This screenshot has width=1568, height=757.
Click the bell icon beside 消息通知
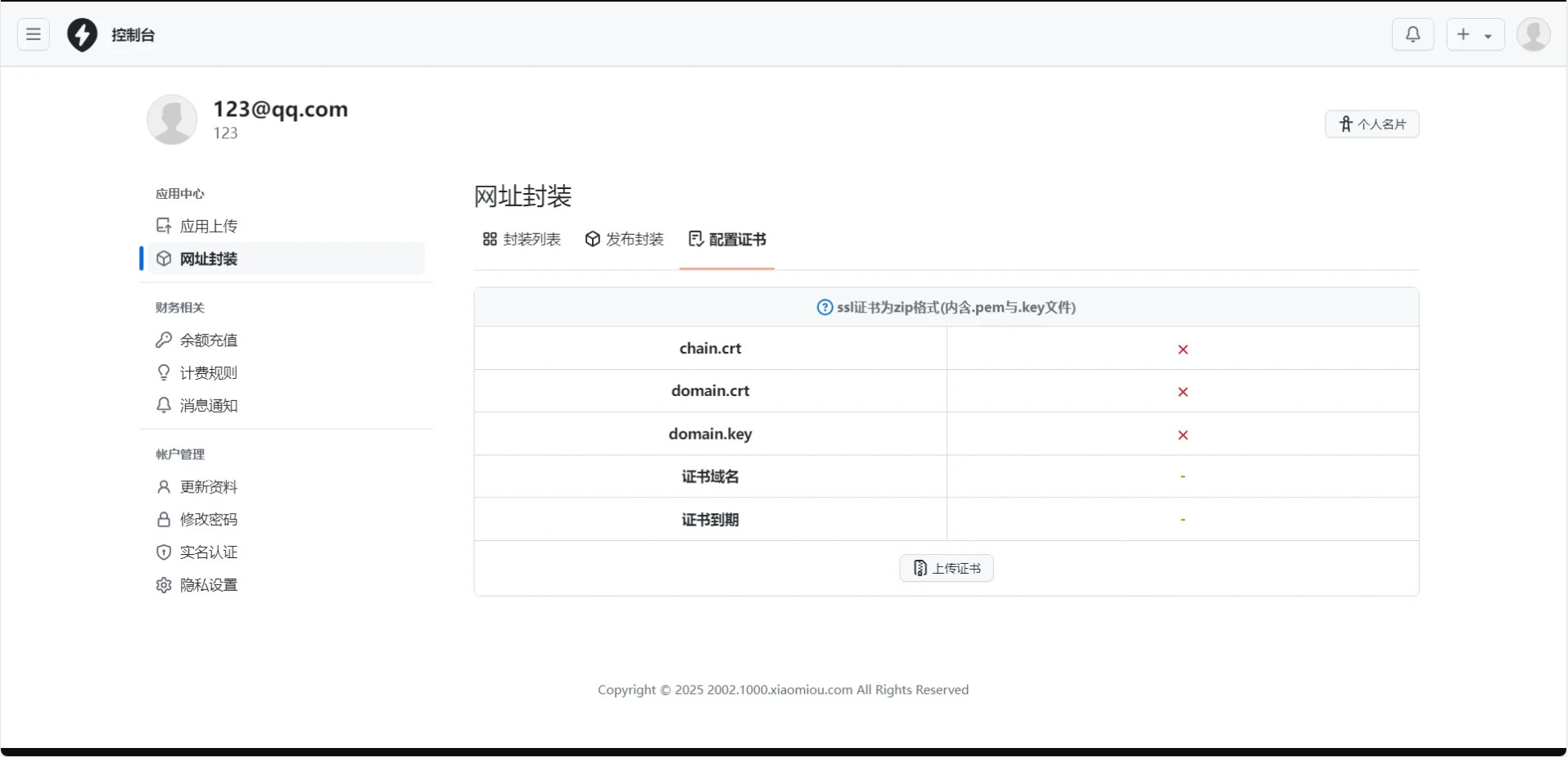pos(164,405)
